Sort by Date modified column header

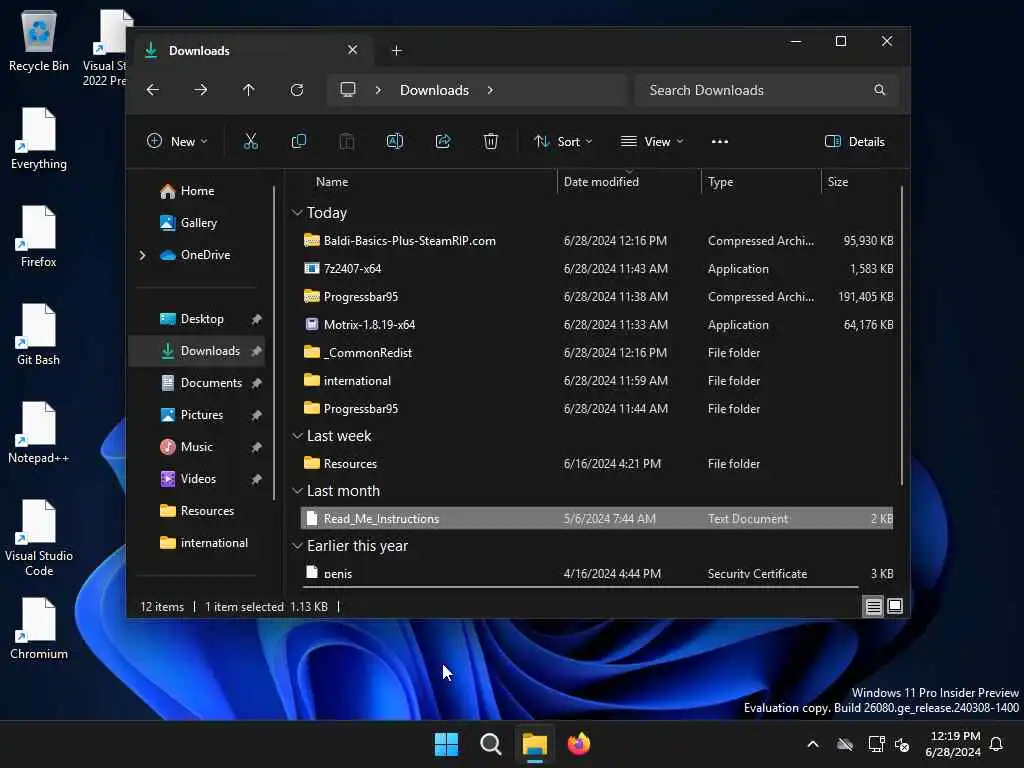tap(630, 182)
